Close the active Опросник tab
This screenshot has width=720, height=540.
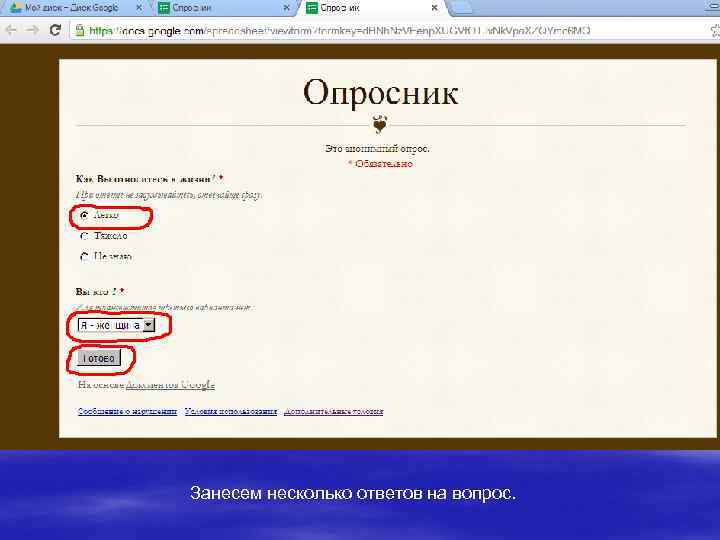434,8
